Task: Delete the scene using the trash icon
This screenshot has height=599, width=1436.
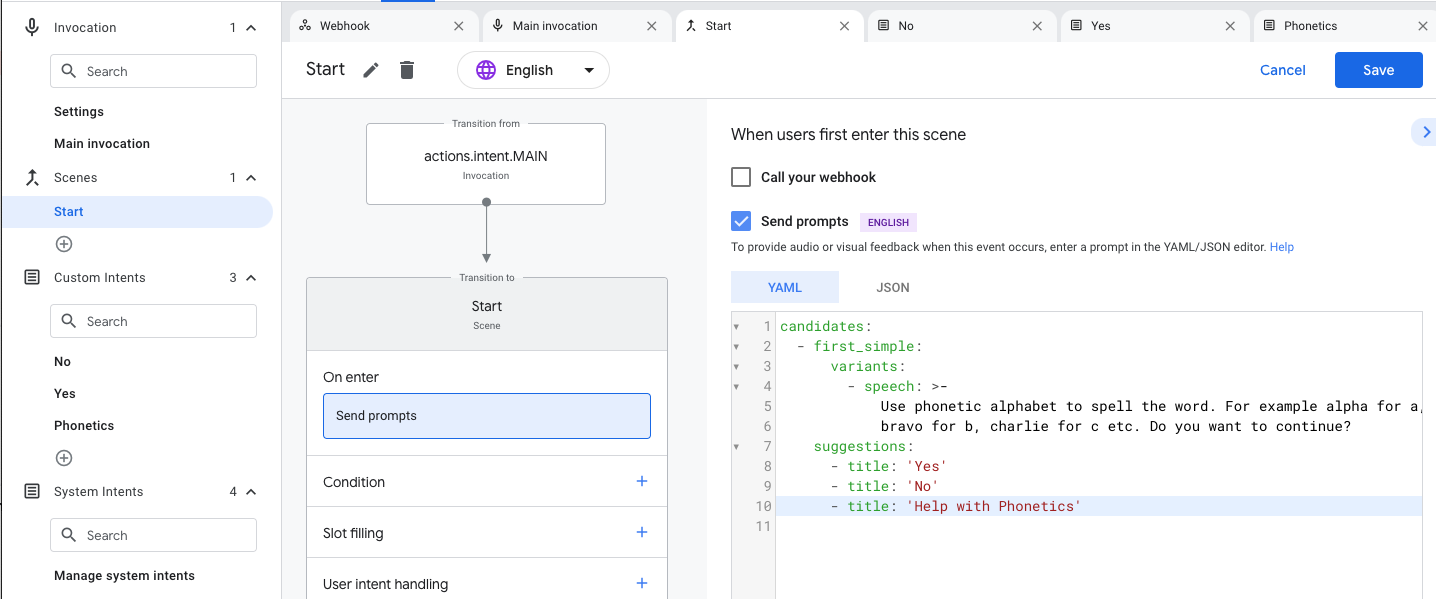Action: tap(407, 70)
